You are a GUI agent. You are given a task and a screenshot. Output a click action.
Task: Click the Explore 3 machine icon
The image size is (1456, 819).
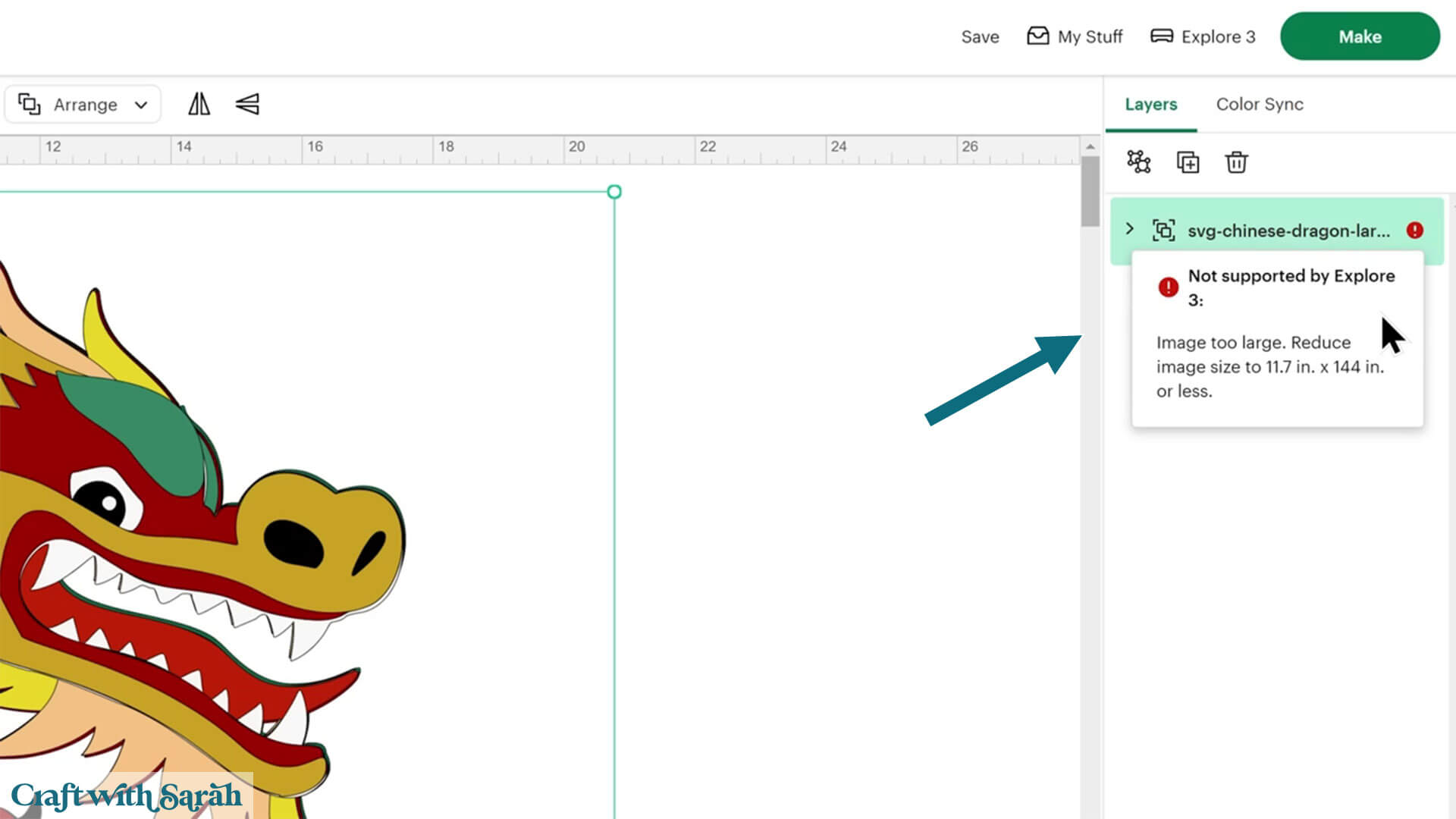point(1161,36)
